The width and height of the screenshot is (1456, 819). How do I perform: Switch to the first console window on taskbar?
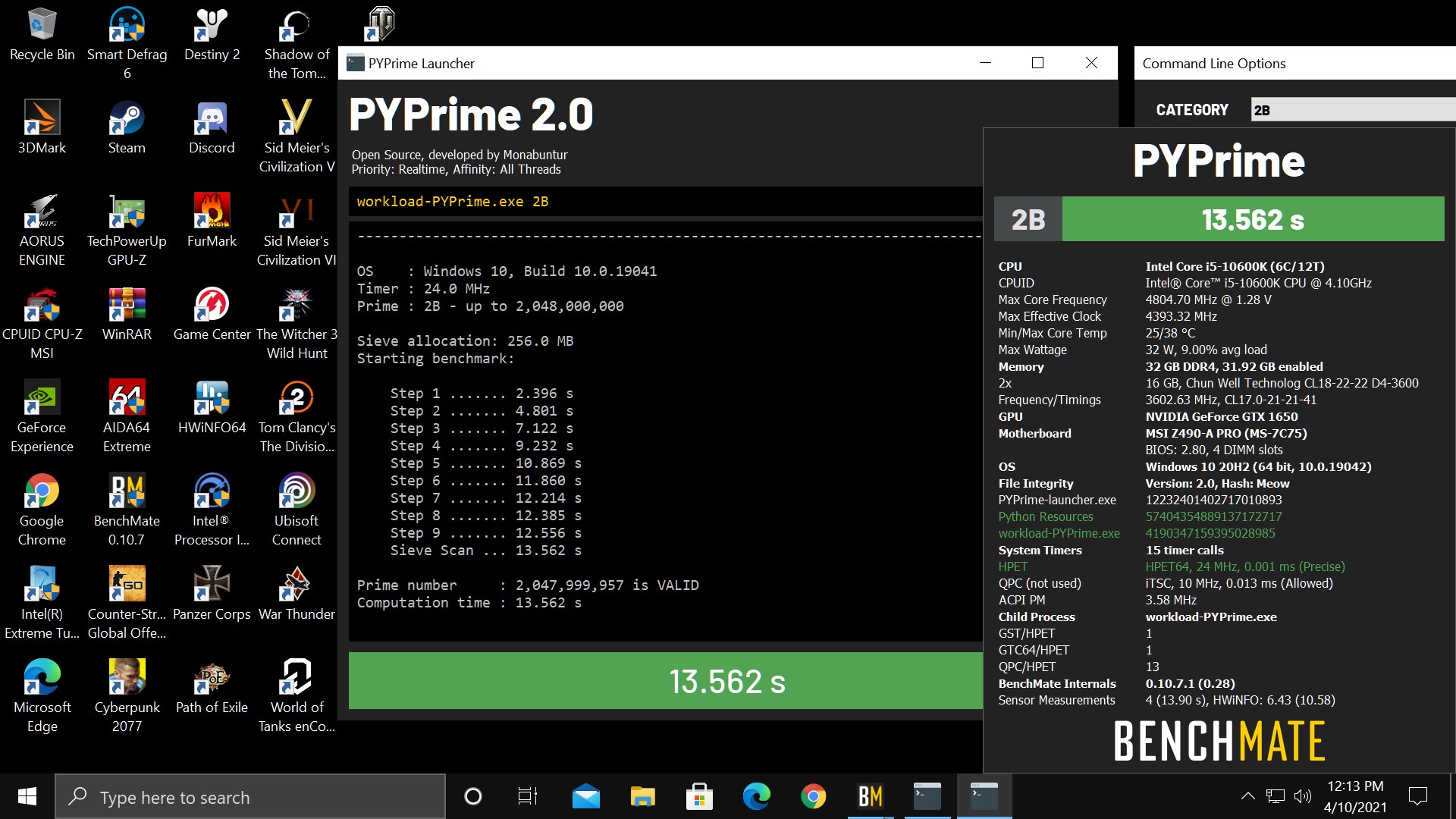click(927, 796)
